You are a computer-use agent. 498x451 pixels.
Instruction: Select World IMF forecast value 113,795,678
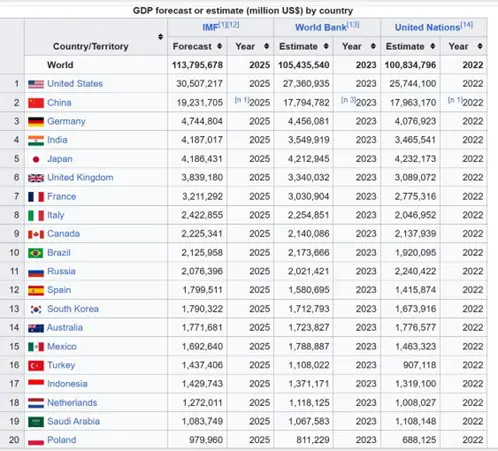197,65
